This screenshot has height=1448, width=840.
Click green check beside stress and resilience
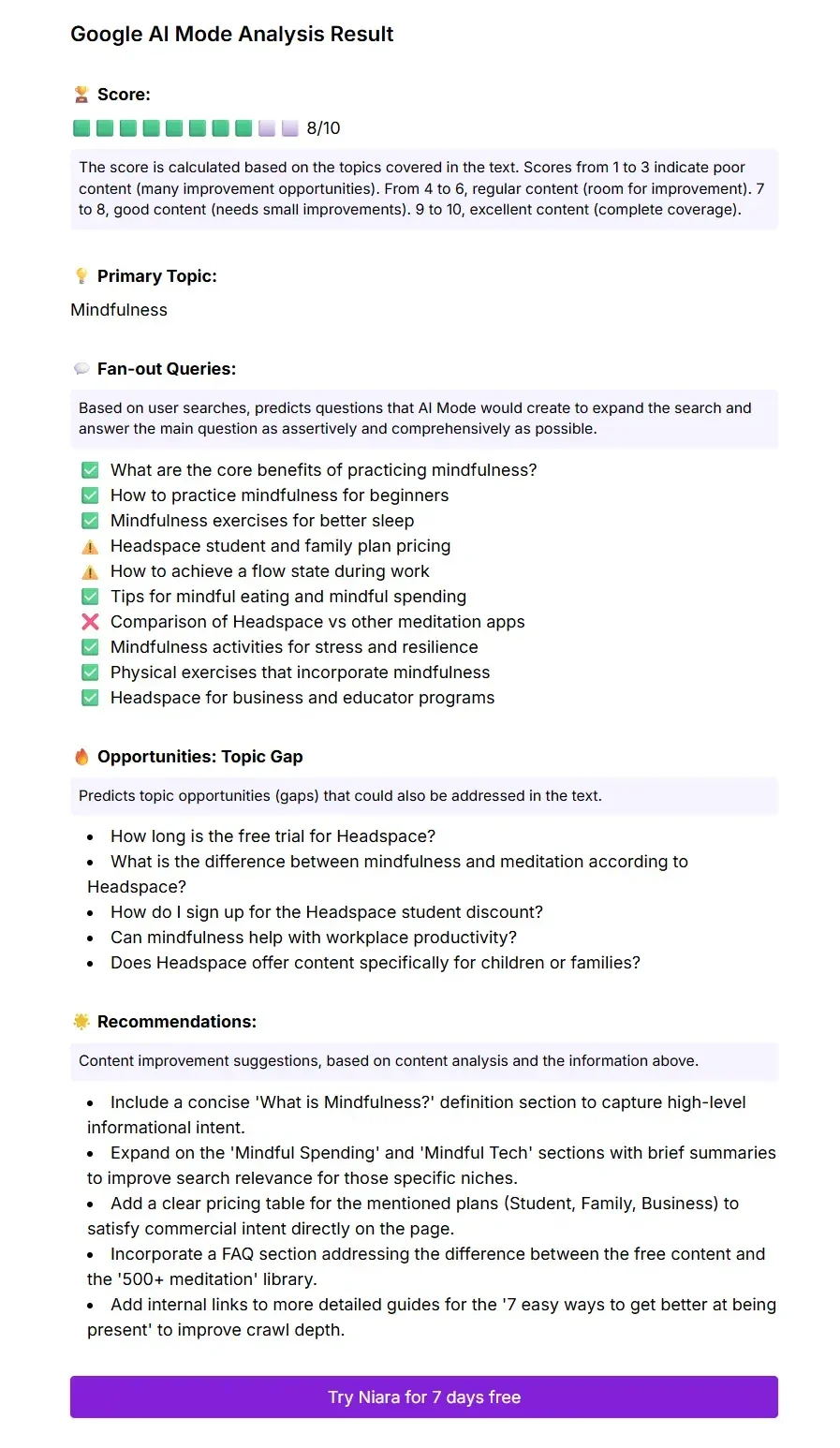[90, 647]
